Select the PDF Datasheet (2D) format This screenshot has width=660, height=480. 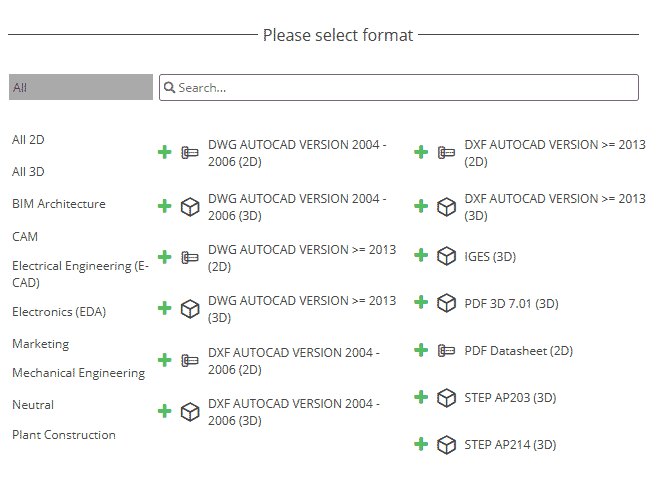[519, 351]
